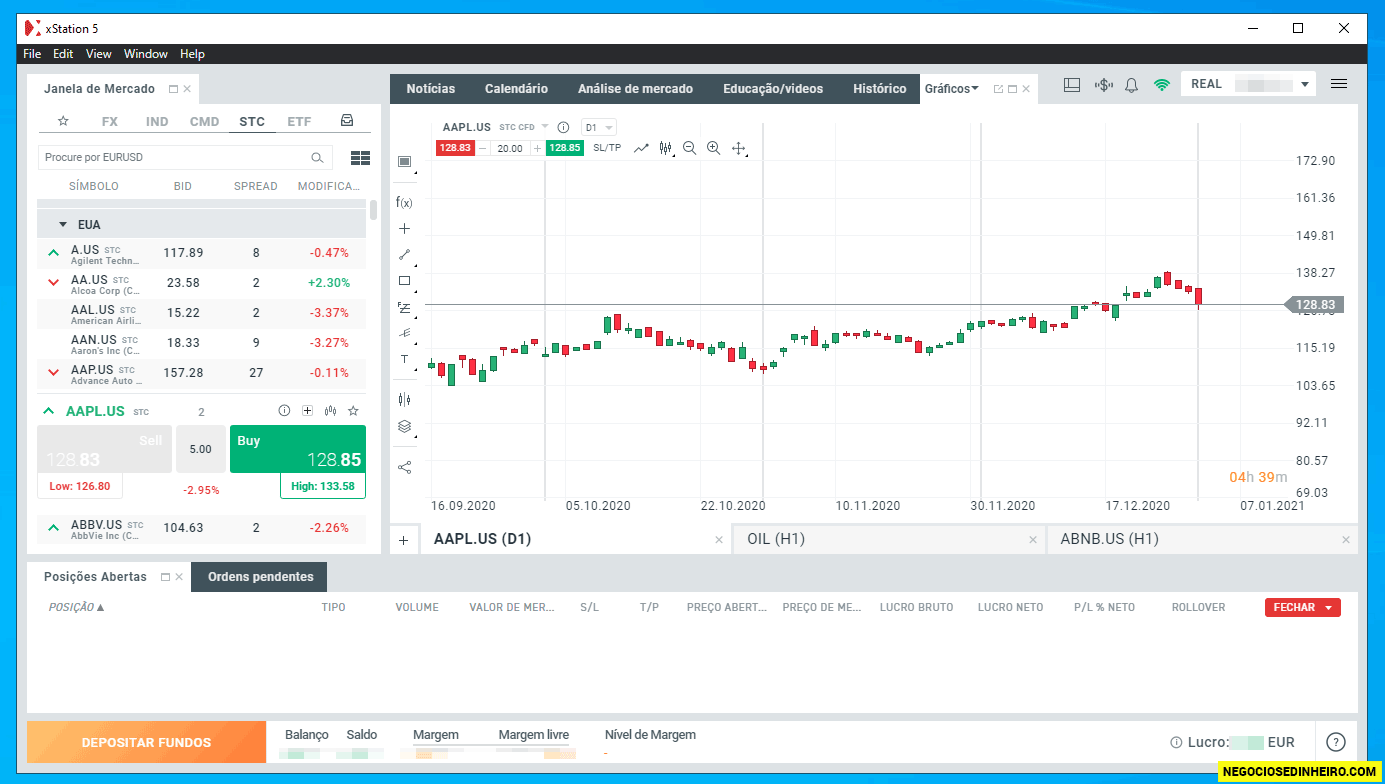
Task: Expand the ABBV.US row
Action: [53, 527]
